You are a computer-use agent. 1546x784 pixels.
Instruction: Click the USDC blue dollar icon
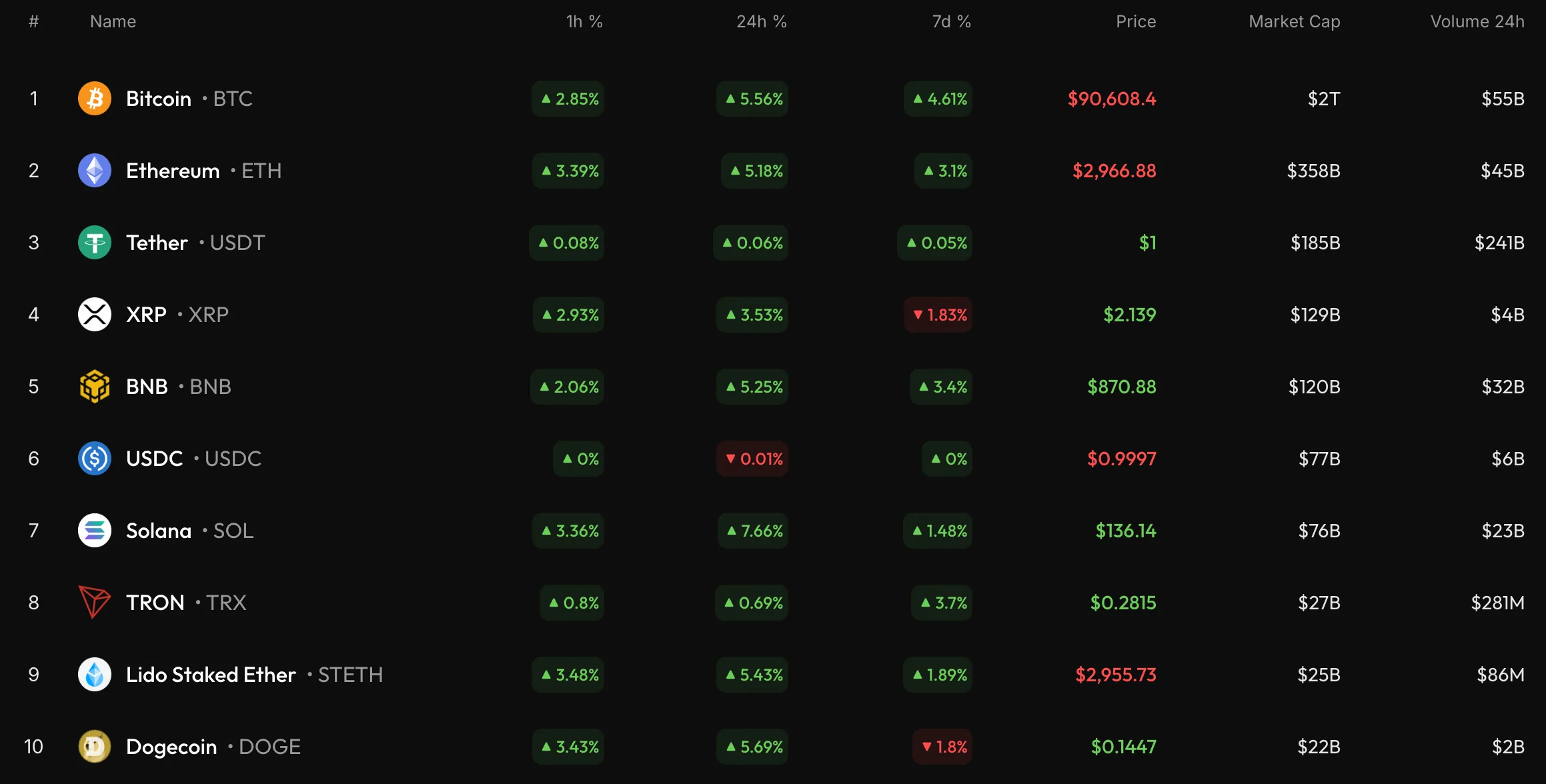tap(95, 459)
